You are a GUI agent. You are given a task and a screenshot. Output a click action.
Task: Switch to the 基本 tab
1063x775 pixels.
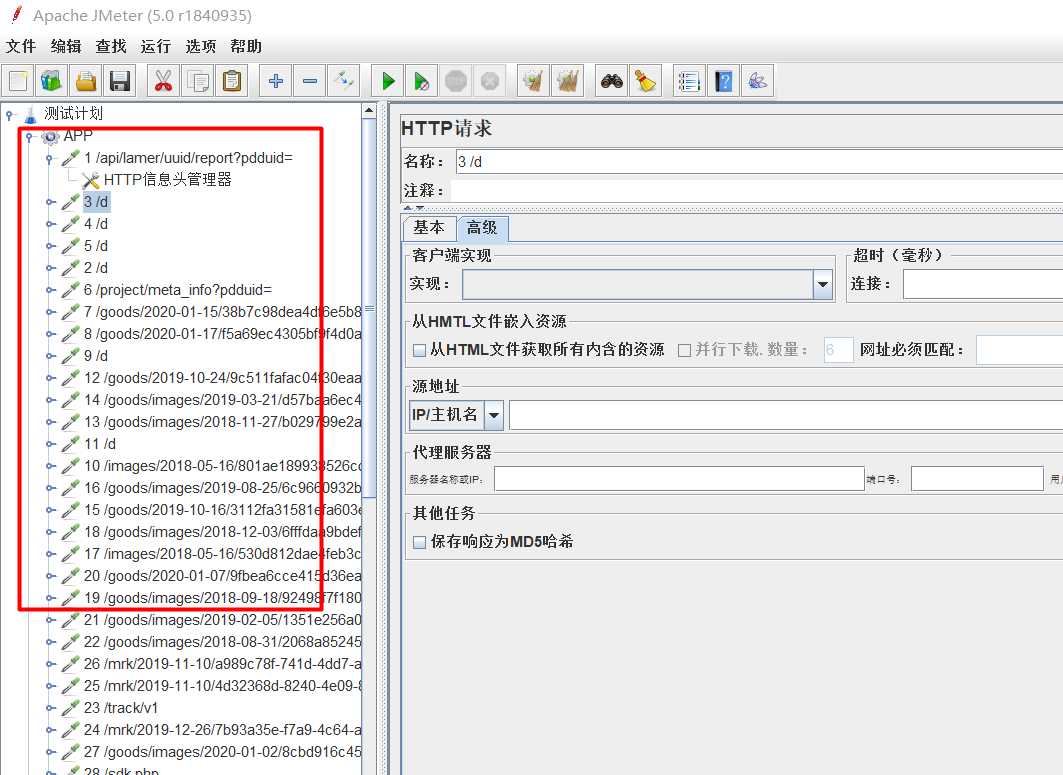429,227
